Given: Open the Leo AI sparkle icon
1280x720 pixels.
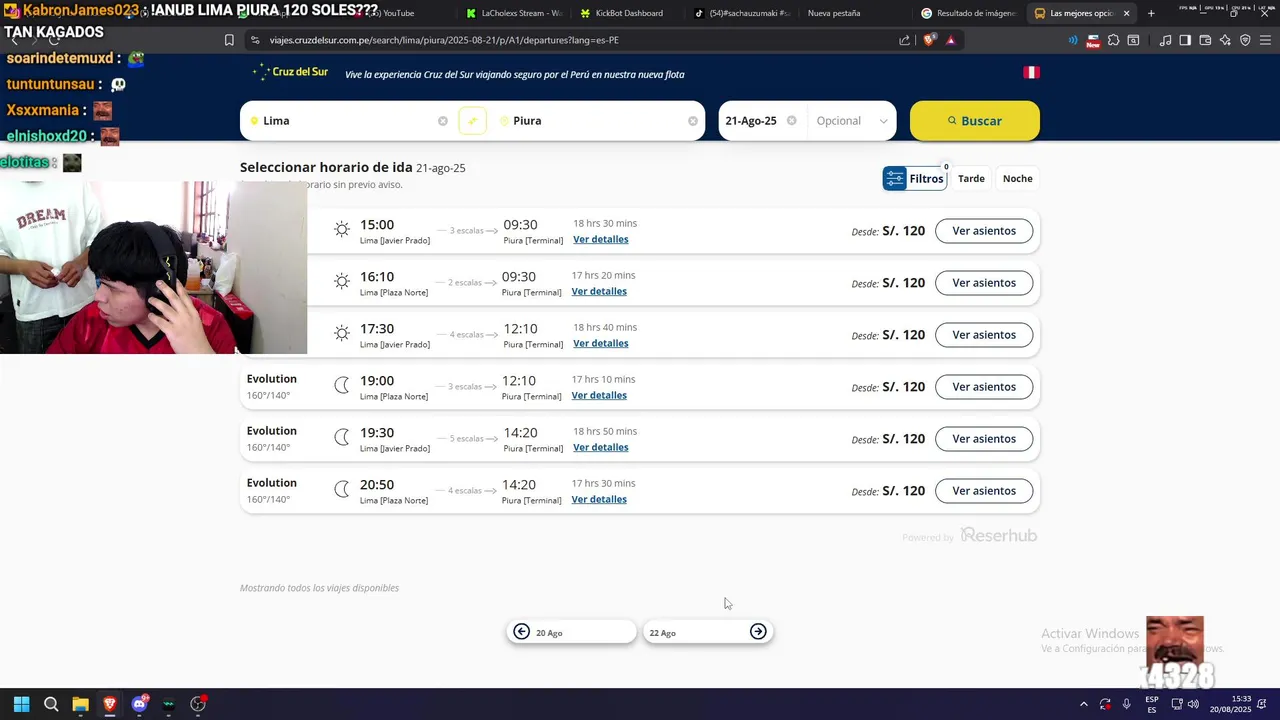Looking at the screenshot, I should point(1225,40).
